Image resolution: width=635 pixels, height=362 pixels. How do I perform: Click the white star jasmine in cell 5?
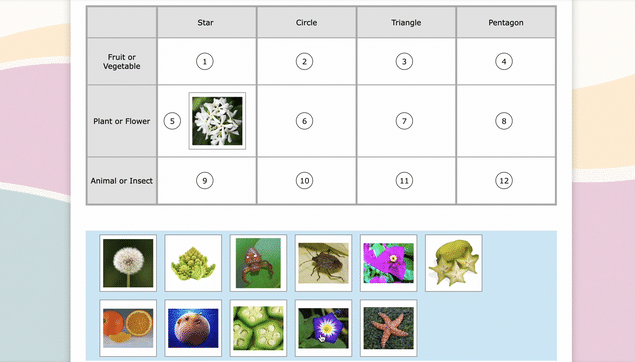217,121
